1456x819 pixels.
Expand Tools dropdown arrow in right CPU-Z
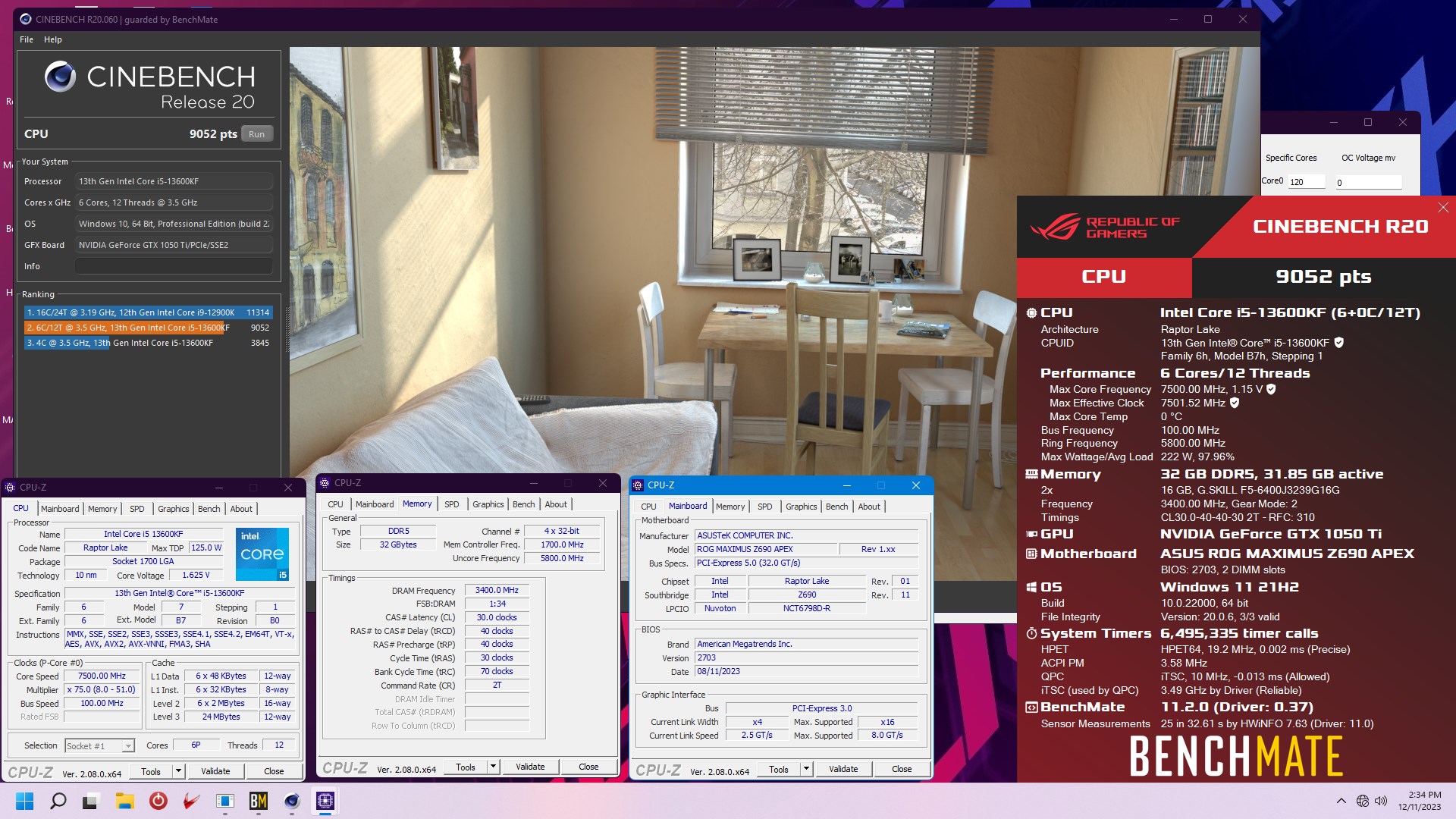pyautogui.click(x=806, y=769)
